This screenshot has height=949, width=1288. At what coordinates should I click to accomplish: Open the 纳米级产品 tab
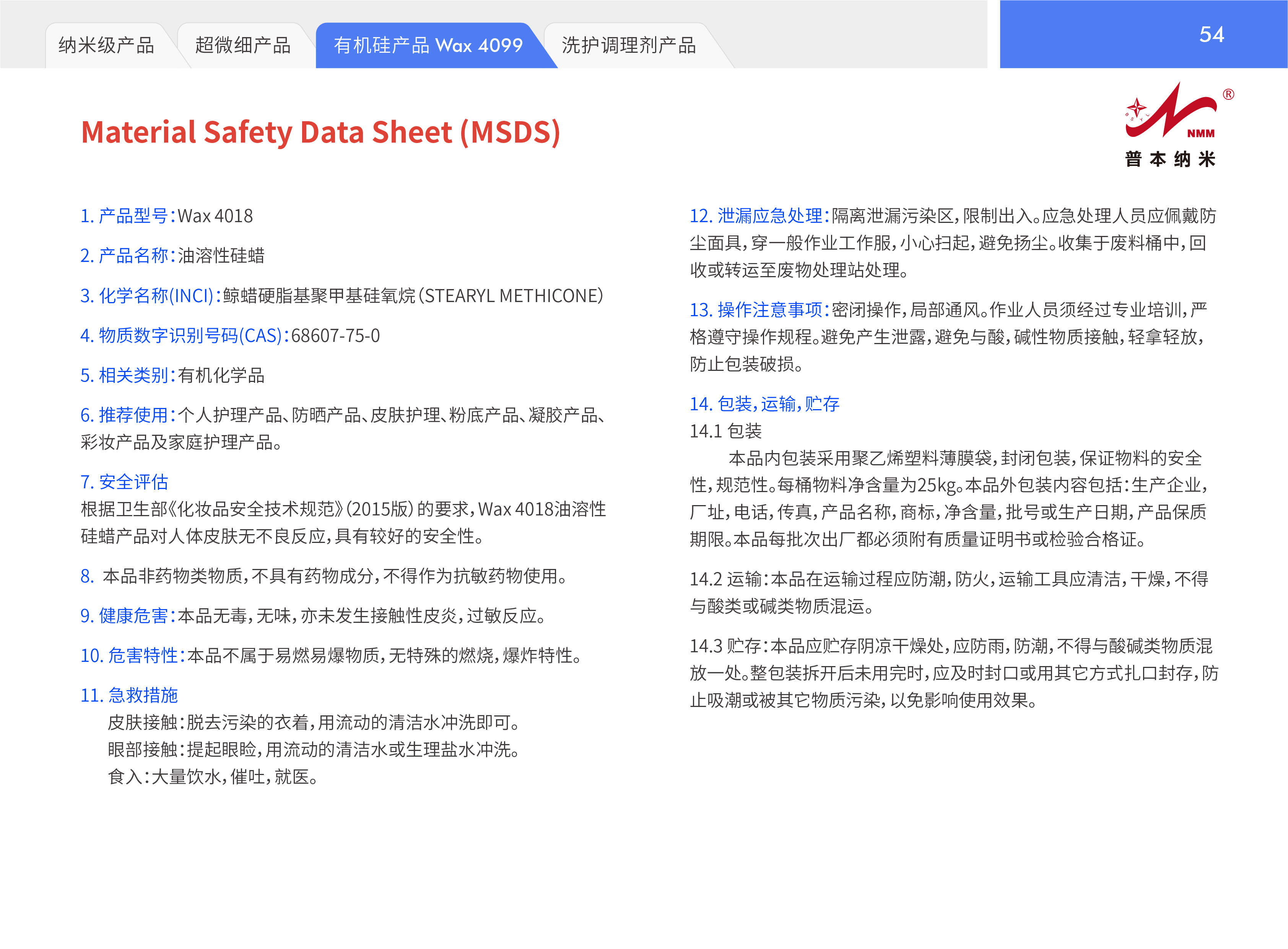pos(106,45)
